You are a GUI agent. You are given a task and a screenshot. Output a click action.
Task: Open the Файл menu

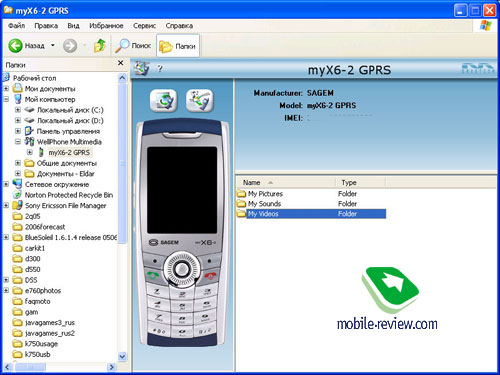click(16, 26)
